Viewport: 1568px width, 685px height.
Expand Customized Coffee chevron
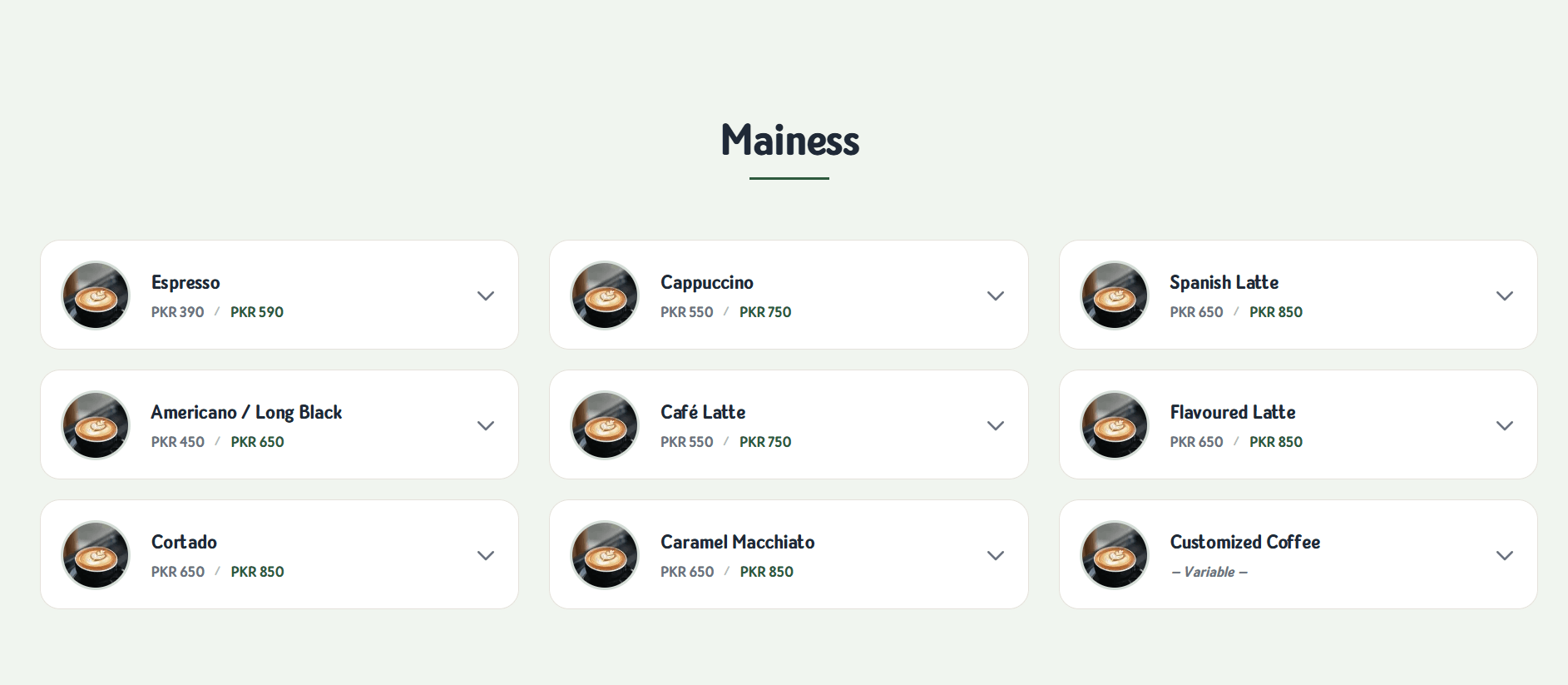click(1504, 555)
